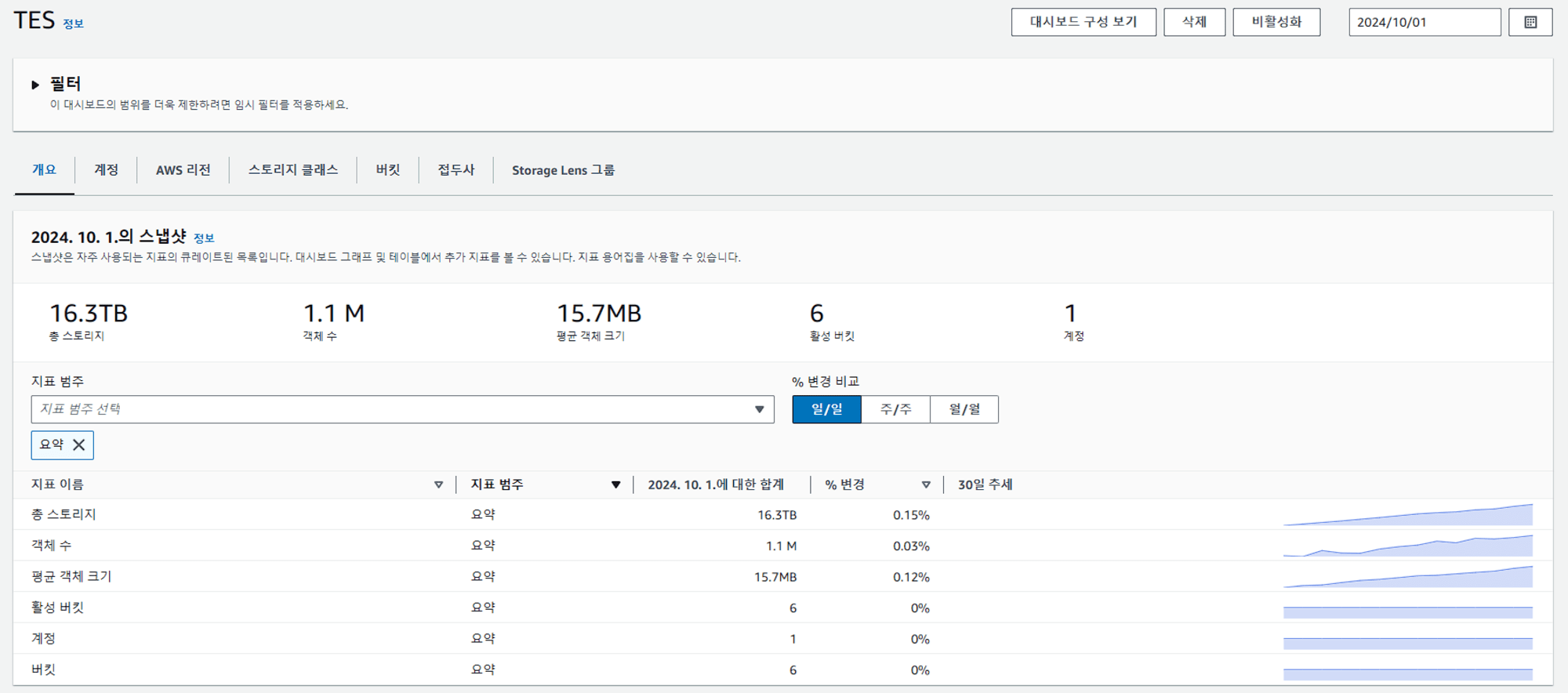The image size is (1568, 693).
Task: Switch to the AWS 리전 tab
Action: coord(183,170)
